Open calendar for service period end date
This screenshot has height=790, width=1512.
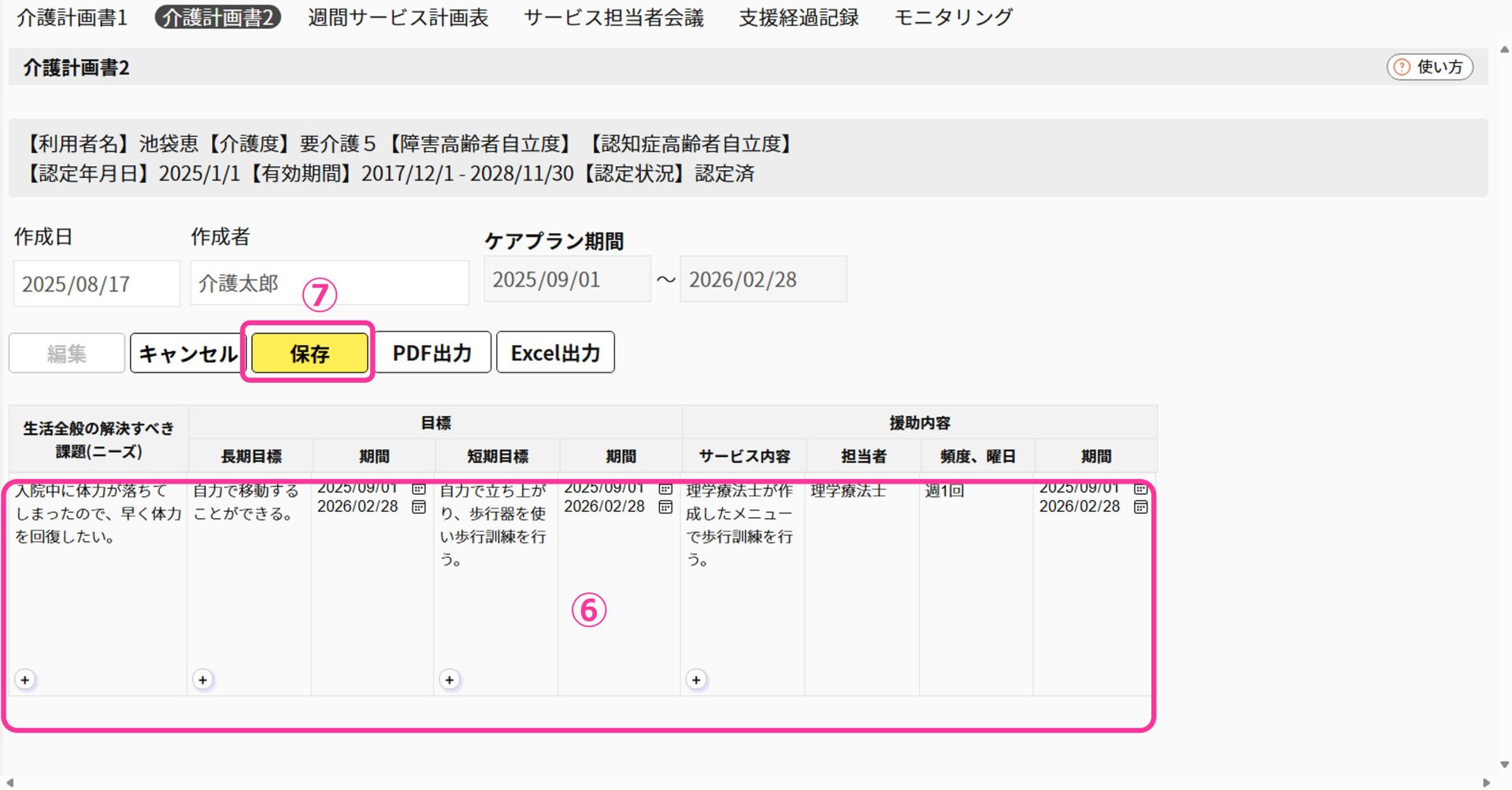(1140, 507)
